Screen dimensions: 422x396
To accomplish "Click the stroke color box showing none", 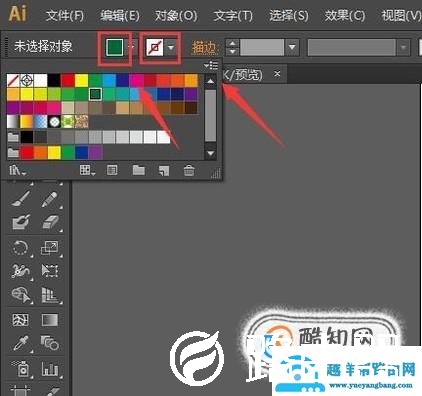I will [x=155, y=48].
